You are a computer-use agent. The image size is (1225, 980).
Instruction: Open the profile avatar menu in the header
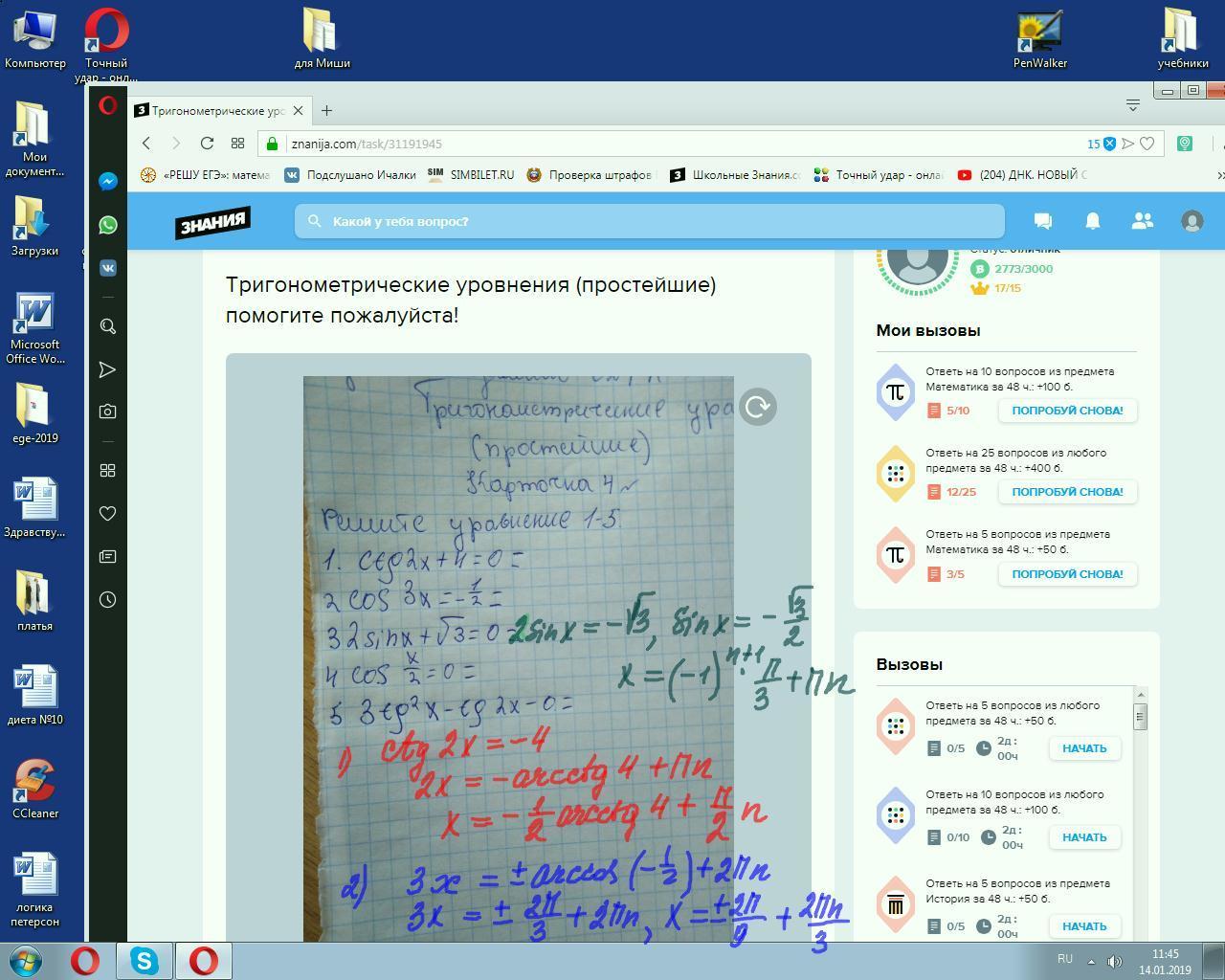(x=1192, y=221)
